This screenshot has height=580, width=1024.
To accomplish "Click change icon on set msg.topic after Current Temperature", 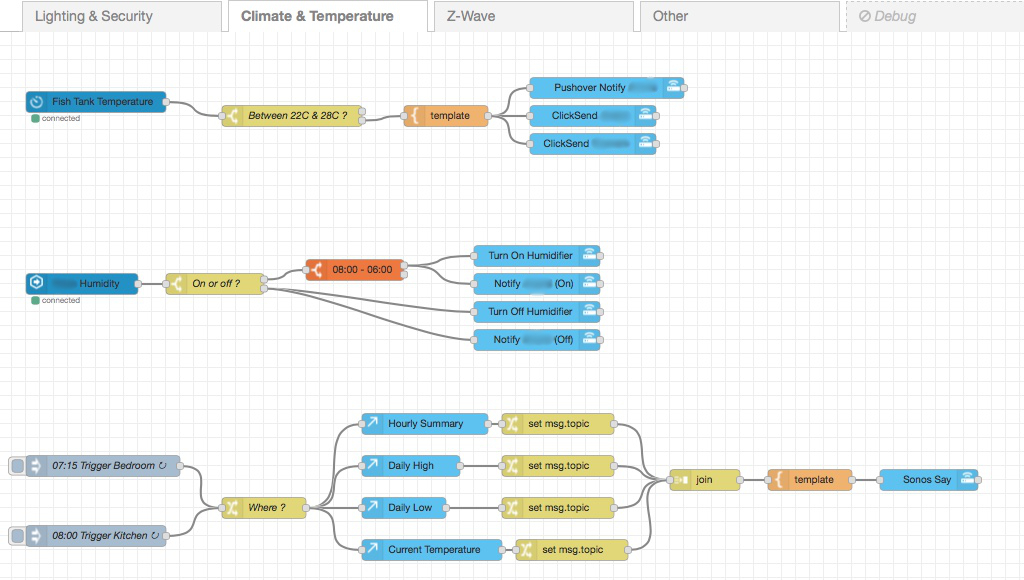I will pos(526,550).
